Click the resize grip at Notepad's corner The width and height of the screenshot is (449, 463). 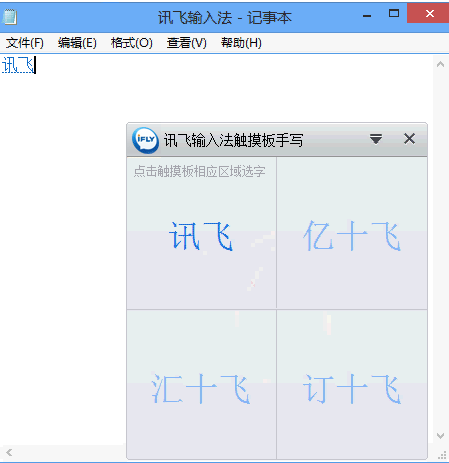(442, 455)
